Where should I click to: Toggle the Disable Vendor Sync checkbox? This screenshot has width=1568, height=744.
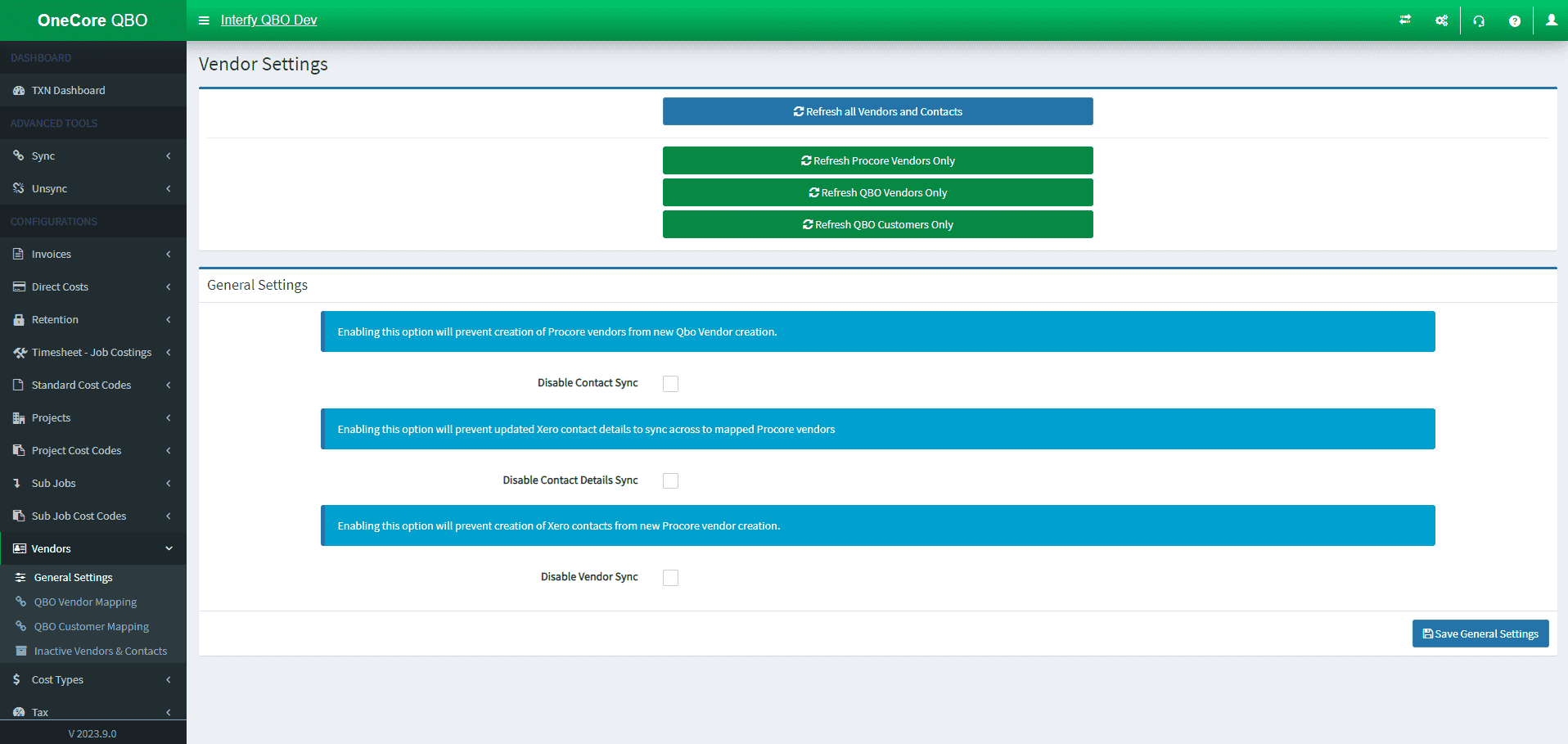pyautogui.click(x=670, y=578)
